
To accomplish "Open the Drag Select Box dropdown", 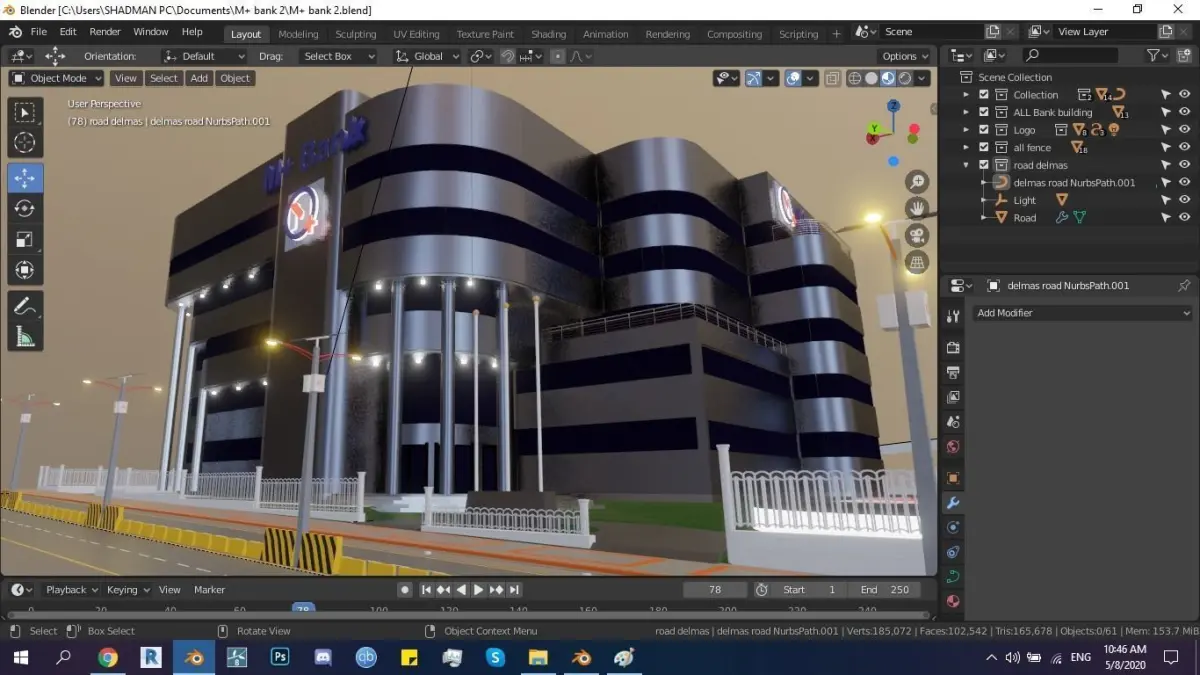I will pyautogui.click(x=336, y=56).
